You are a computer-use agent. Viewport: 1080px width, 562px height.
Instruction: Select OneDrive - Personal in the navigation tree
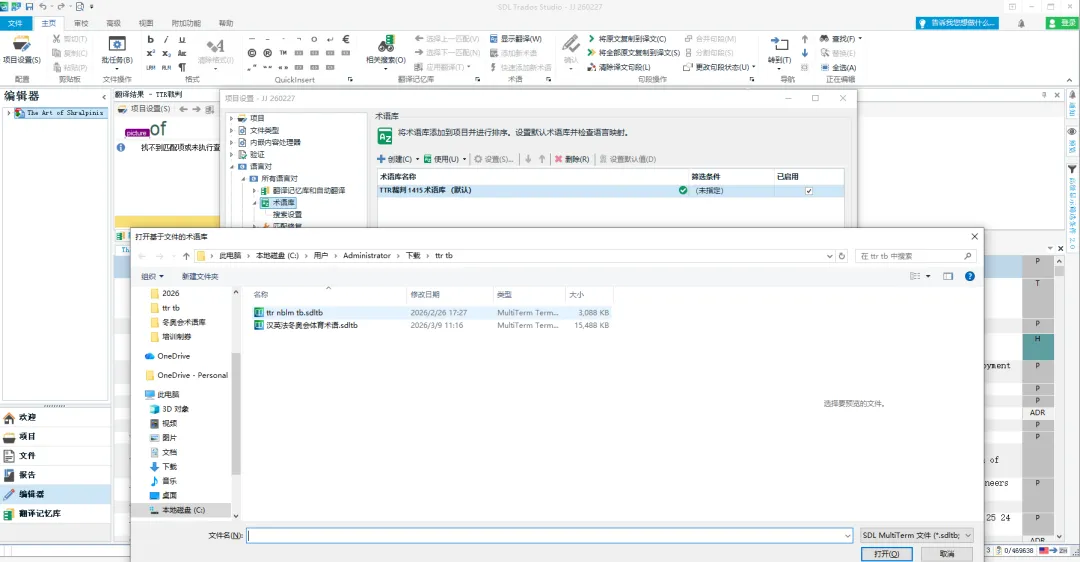pyautogui.click(x=187, y=375)
